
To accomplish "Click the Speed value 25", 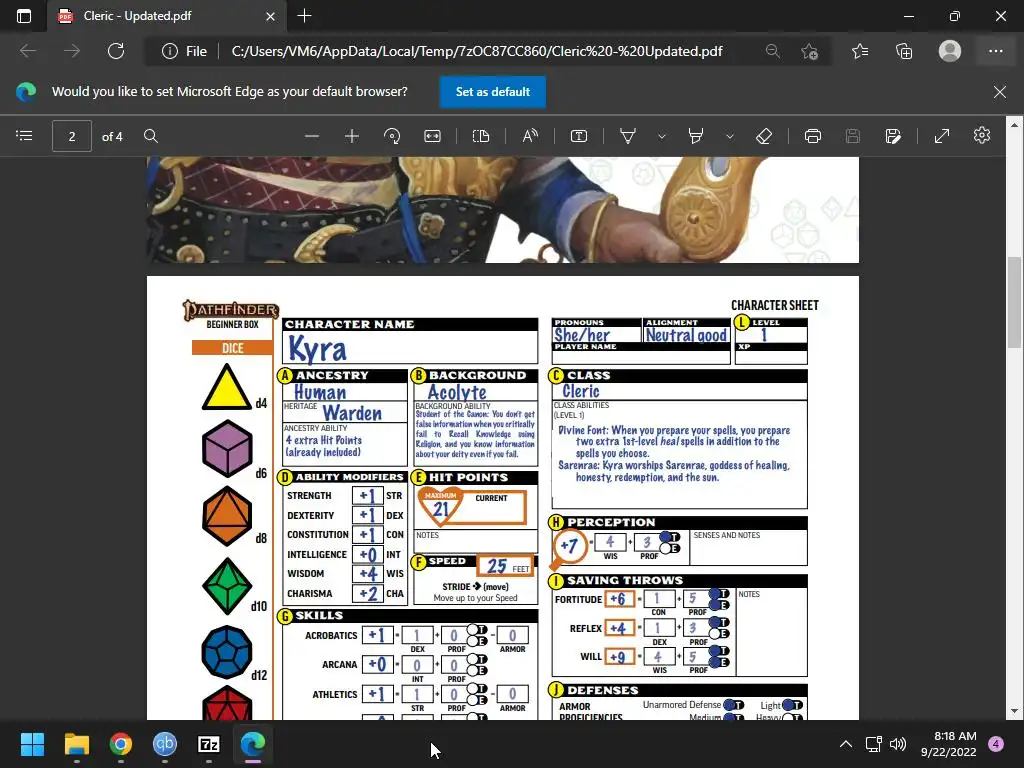I will point(496,566).
